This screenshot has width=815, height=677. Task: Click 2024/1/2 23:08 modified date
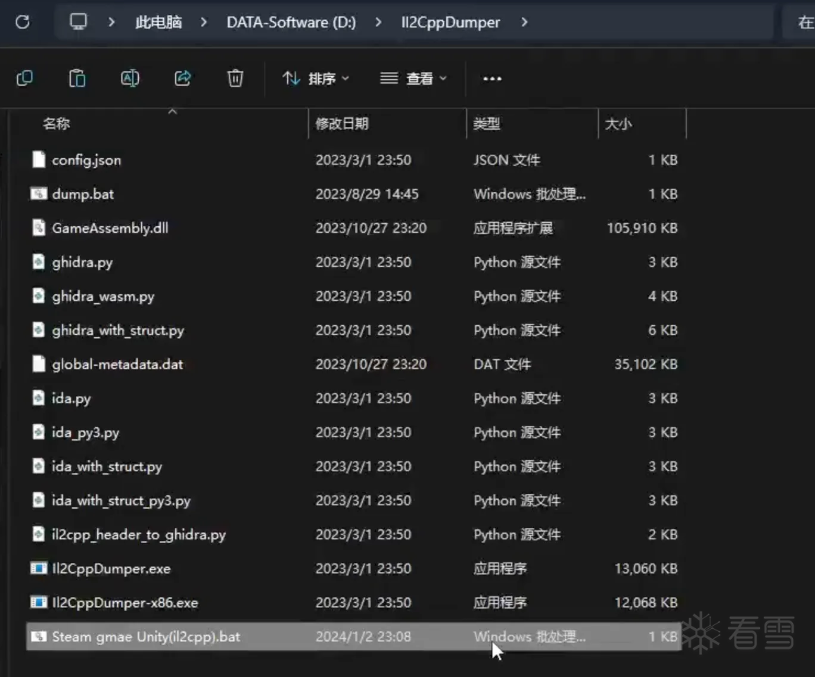tap(363, 636)
